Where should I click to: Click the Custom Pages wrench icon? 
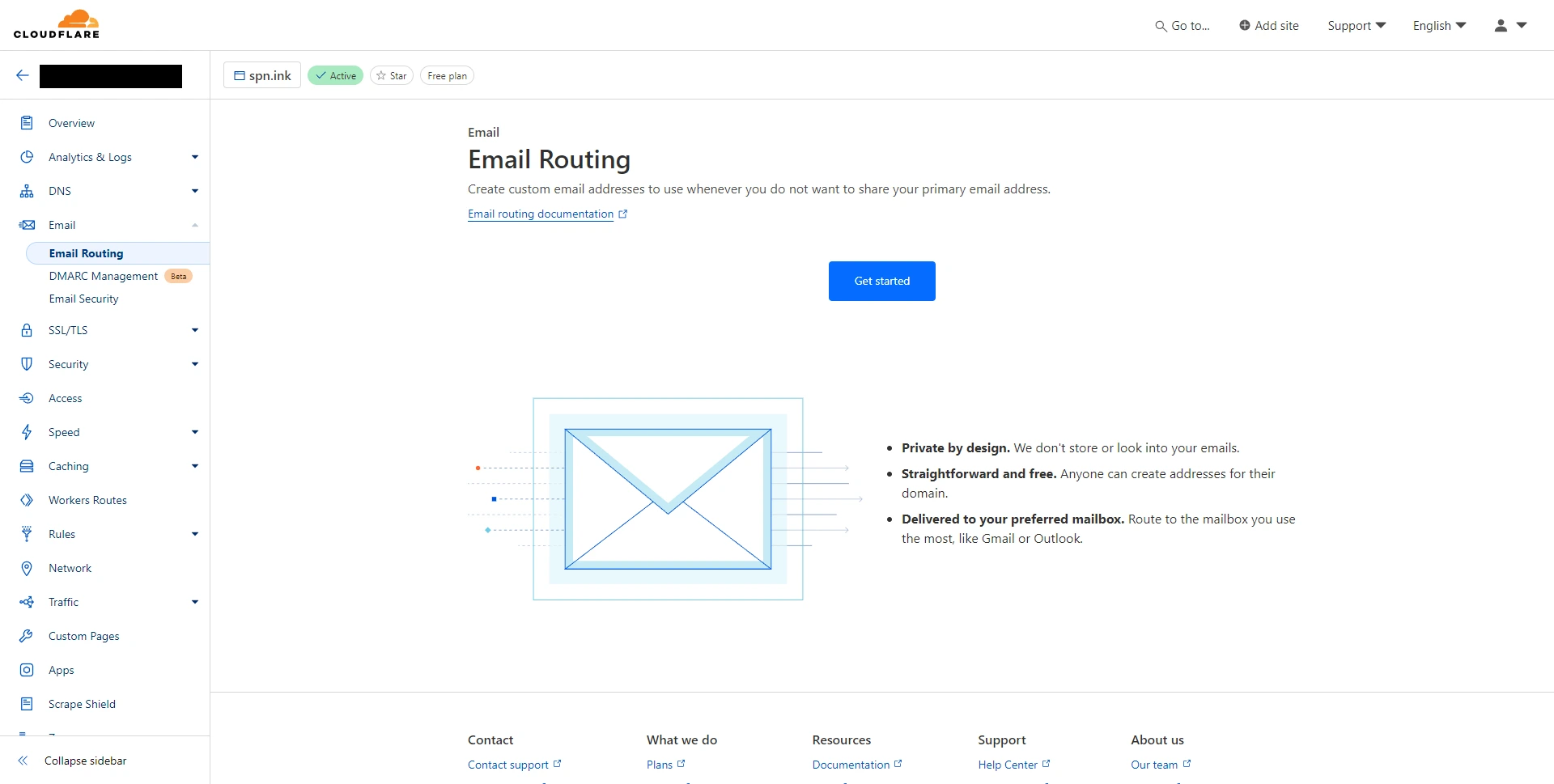(27, 636)
